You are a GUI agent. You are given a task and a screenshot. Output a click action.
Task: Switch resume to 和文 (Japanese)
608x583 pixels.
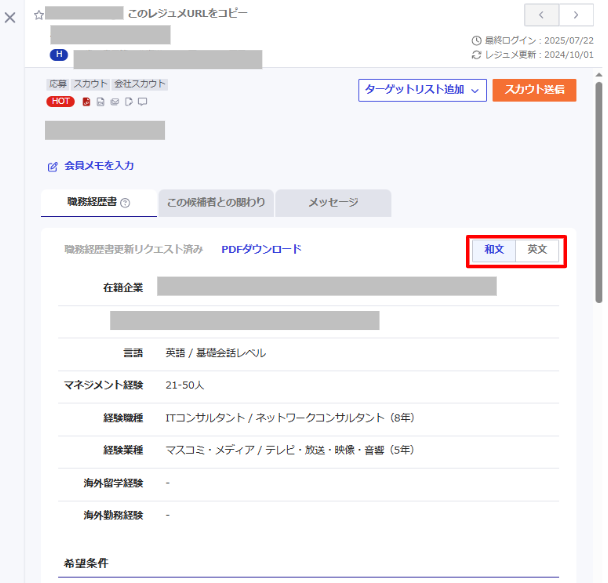pos(494,250)
